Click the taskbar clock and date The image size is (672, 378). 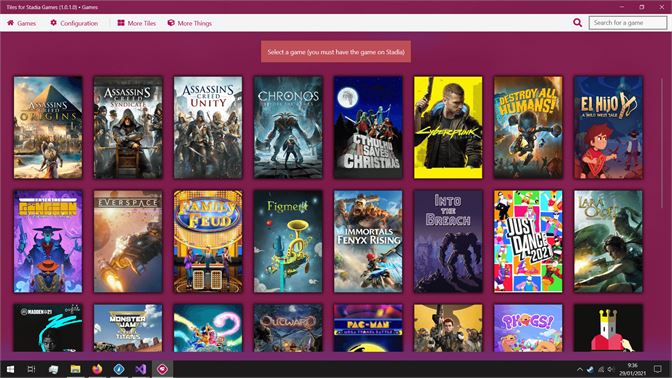point(633,369)
